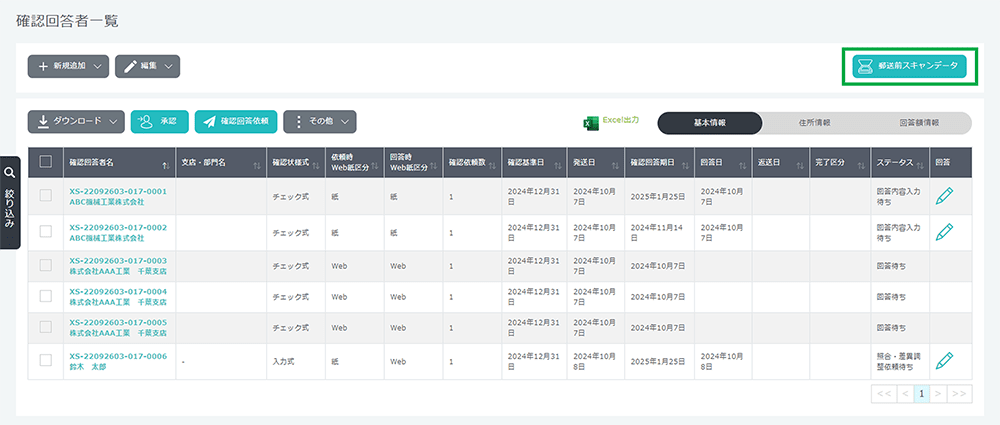Viewport: 1000px width, 425px height.
Task: Click 確認回答依頼 paper-plane button
Action: point(235,122)
